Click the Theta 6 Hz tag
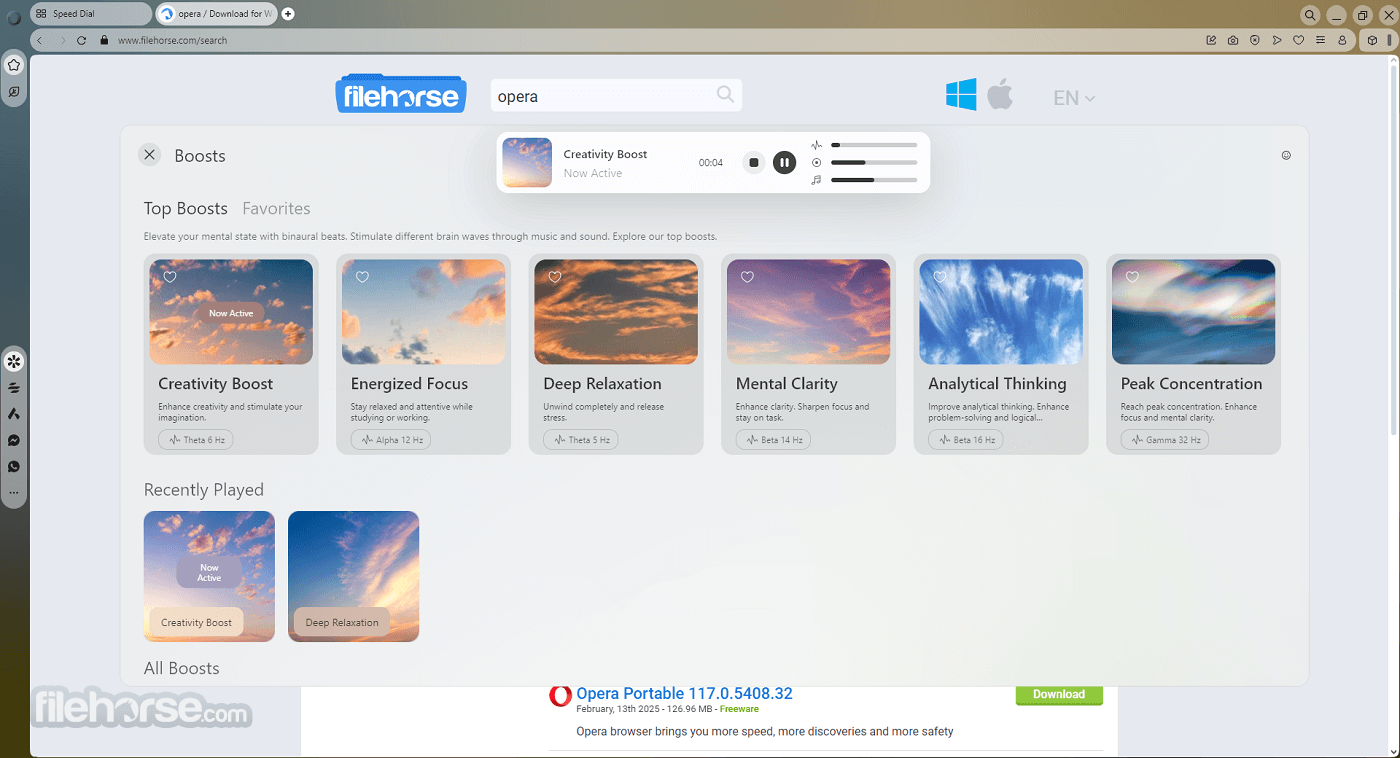This screenshot has height=758, width=1400. click(197, 440)
